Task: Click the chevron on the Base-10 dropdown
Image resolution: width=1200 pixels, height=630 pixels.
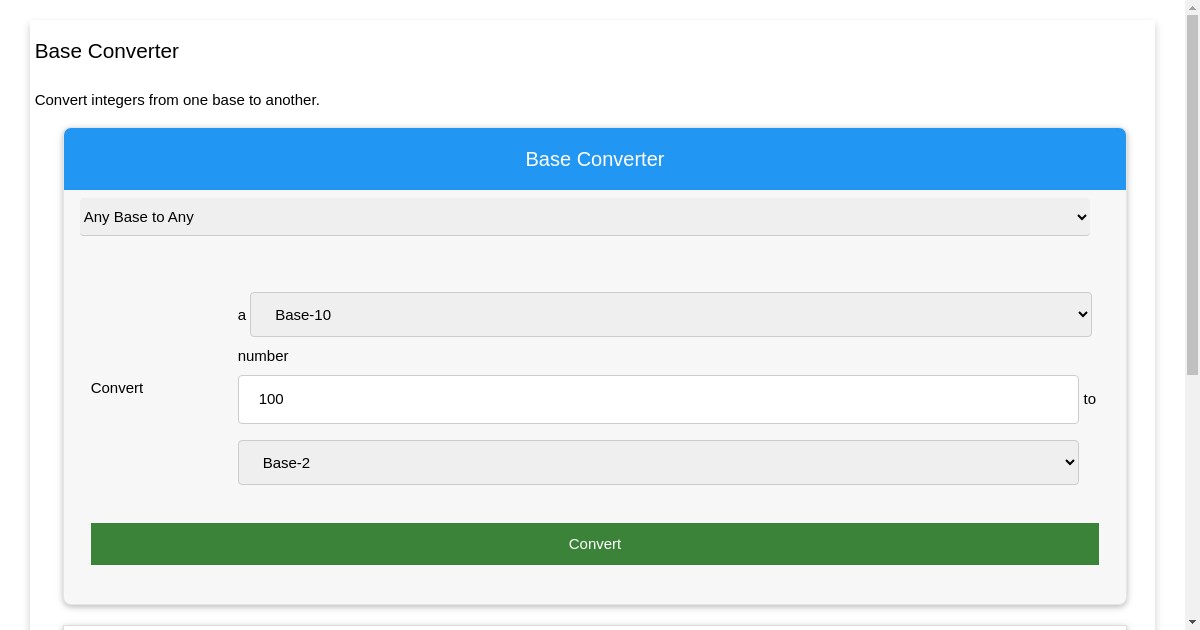Action: tap(1081, 314)
